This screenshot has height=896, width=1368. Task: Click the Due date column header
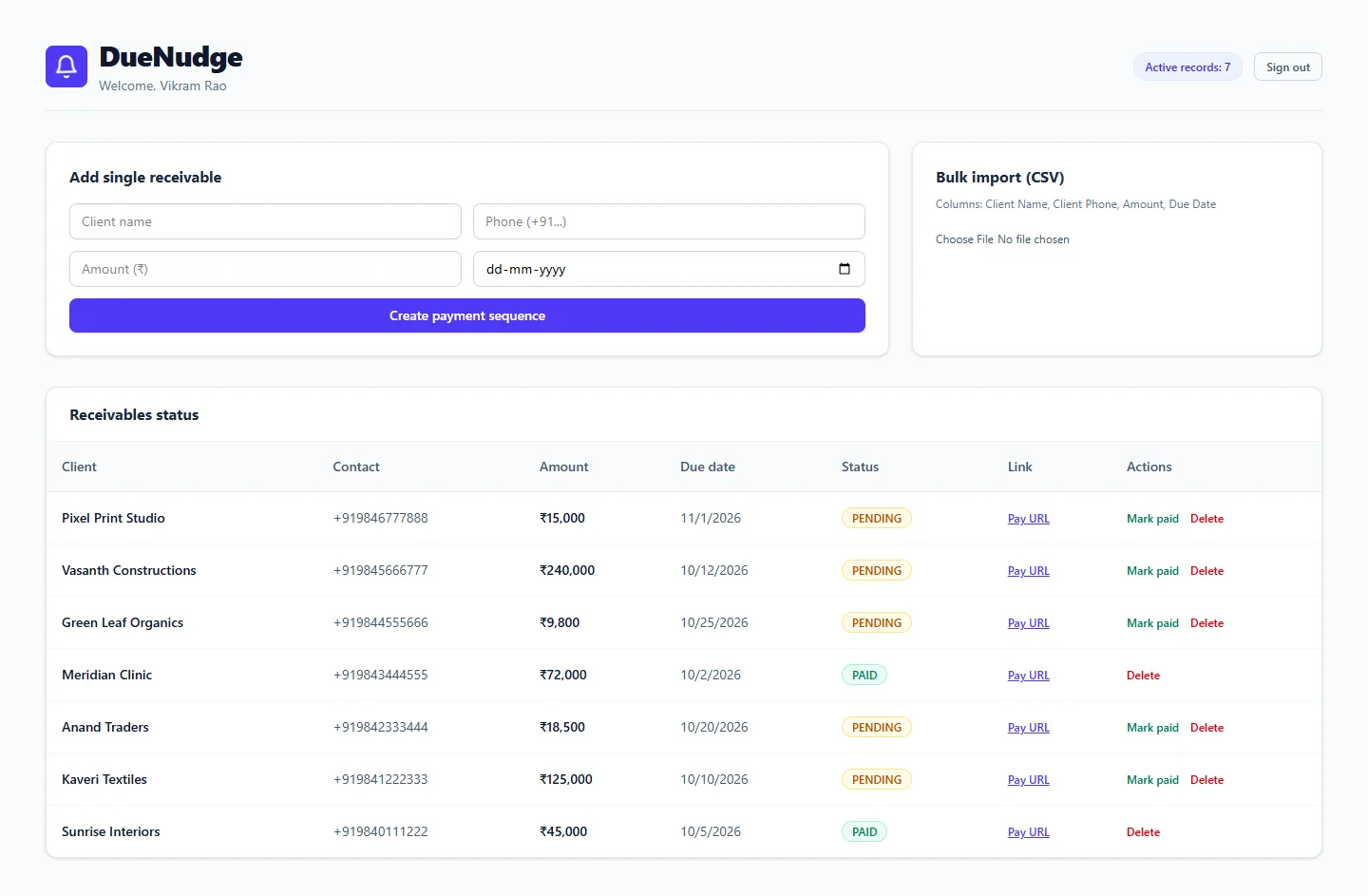pyautogui.click(x=707, y=467)
